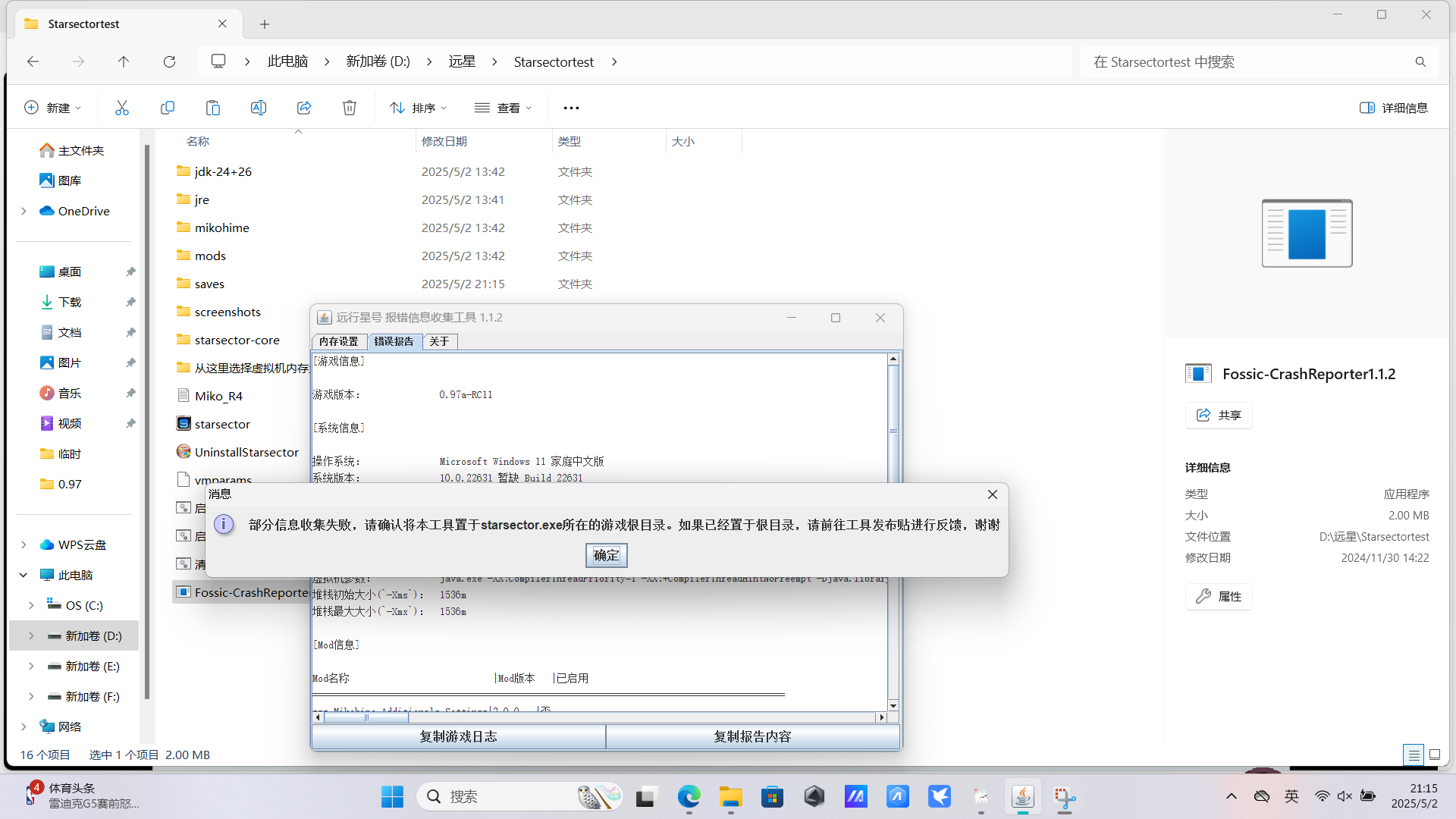This screenshot has width=1456, height=819.
Task: Click the Copy icon in the toolbar
Action: 168,107
